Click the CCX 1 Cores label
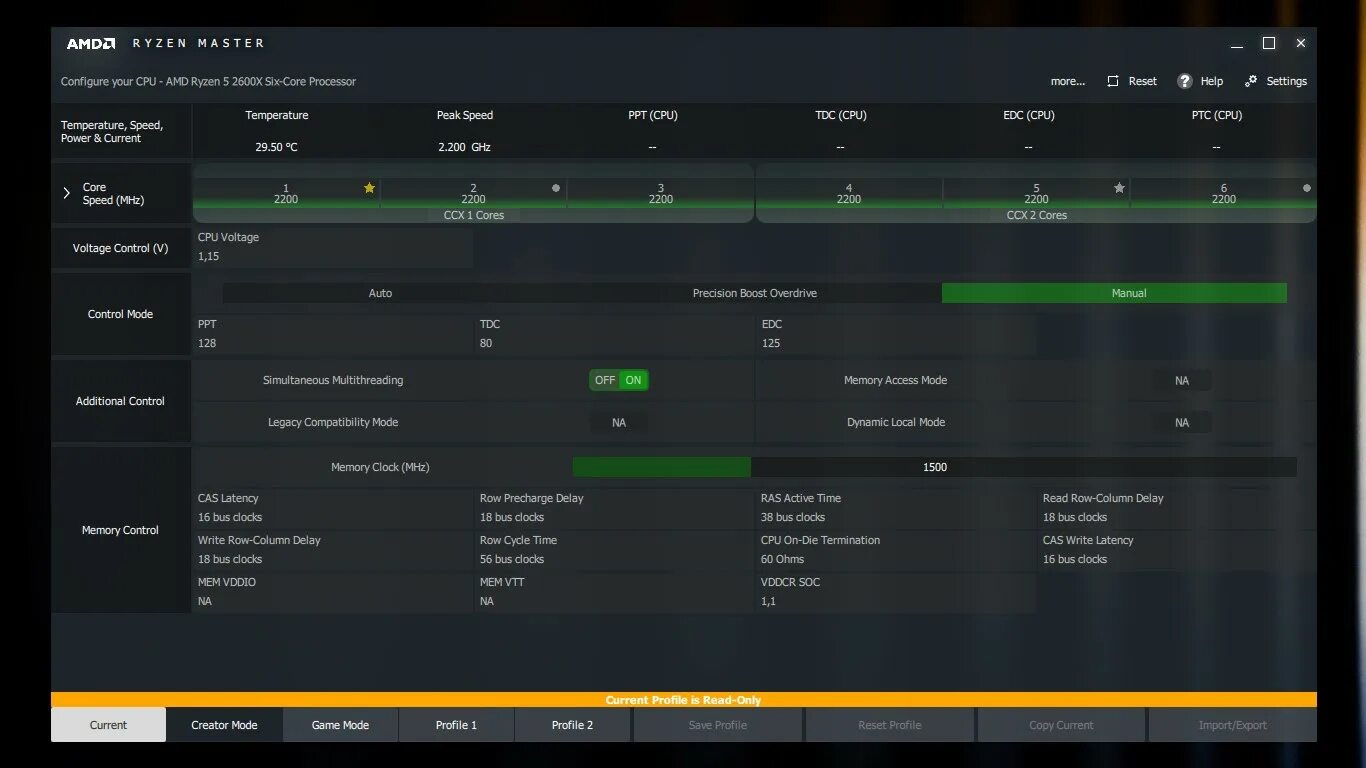The image size is (1366, 768). point(474,215)
